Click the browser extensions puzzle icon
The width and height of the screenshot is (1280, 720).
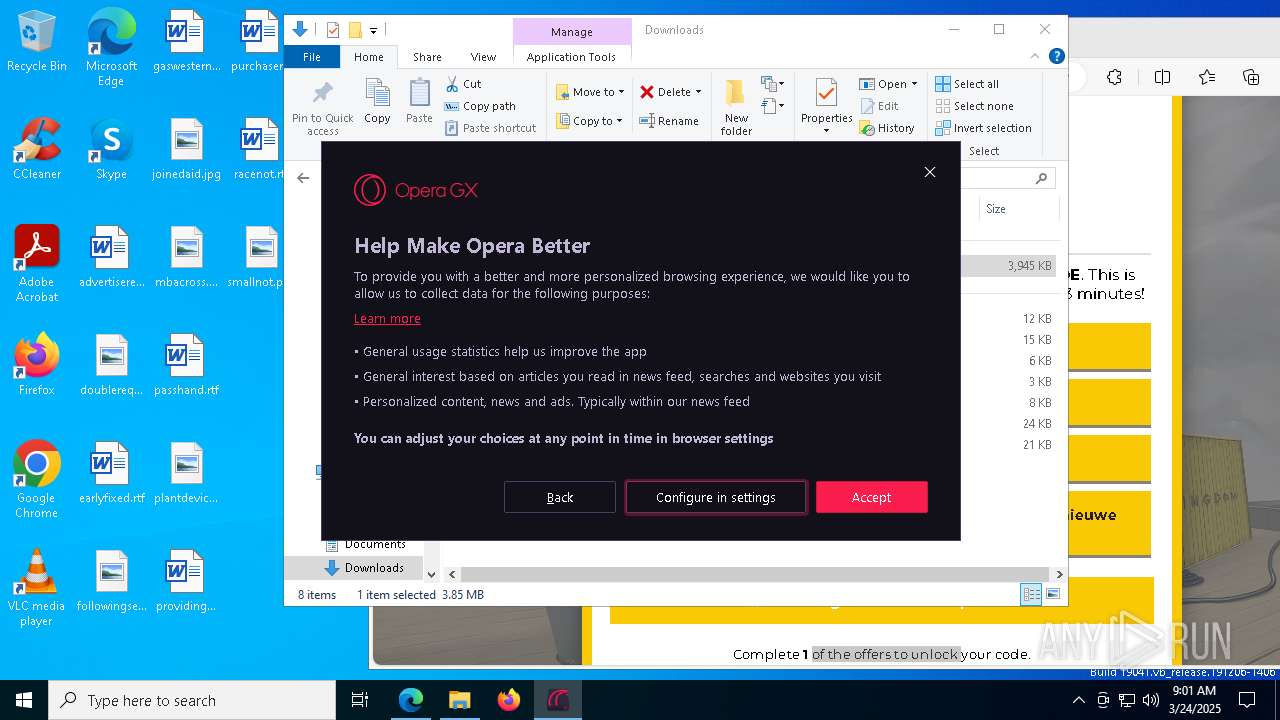point(1115,77)
